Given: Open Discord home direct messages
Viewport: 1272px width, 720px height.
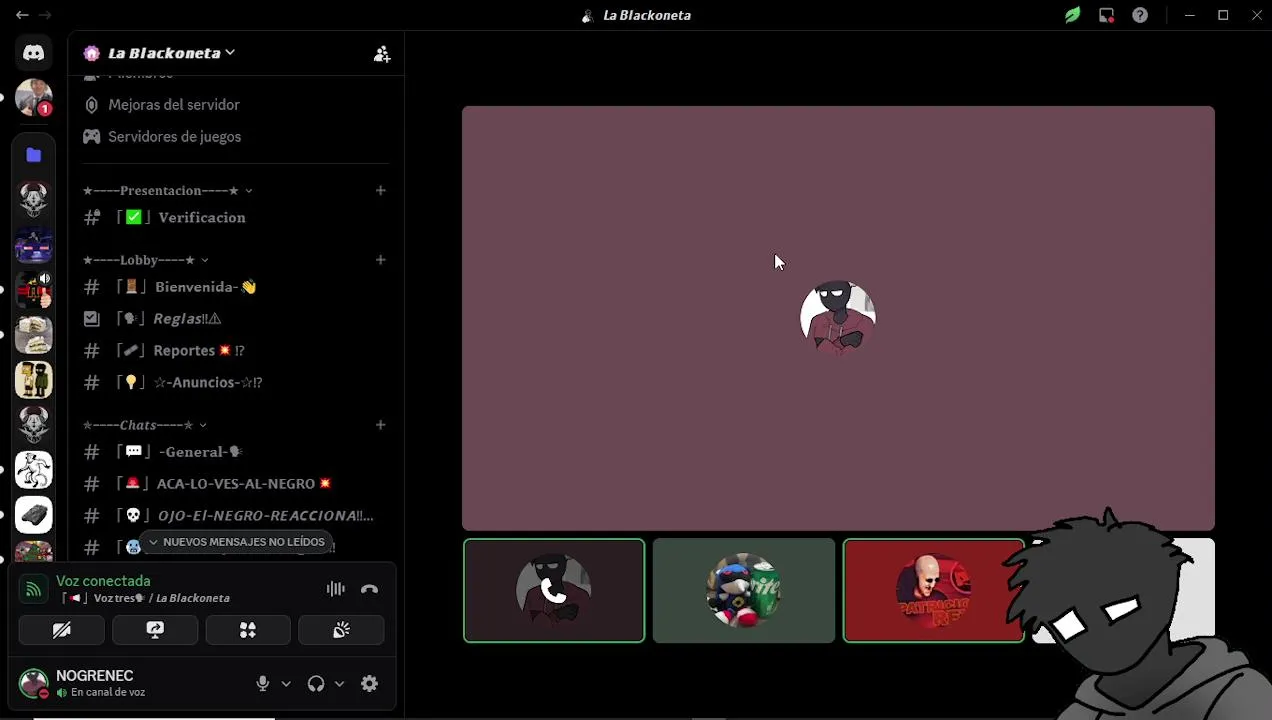Looking at the screenshot, I should [x=34, y=53].
